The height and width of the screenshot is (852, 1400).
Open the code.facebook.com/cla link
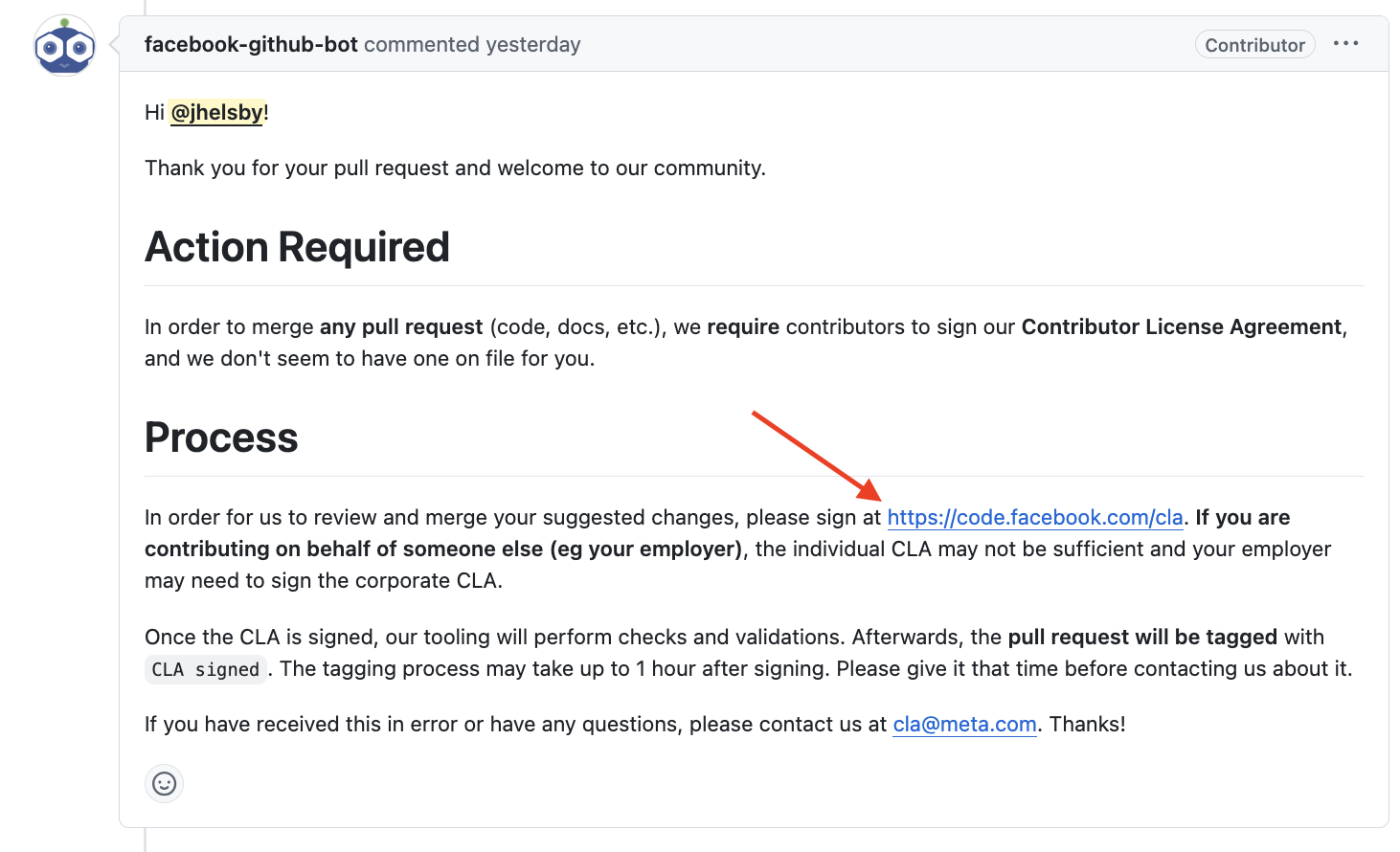pos(1035,518)
